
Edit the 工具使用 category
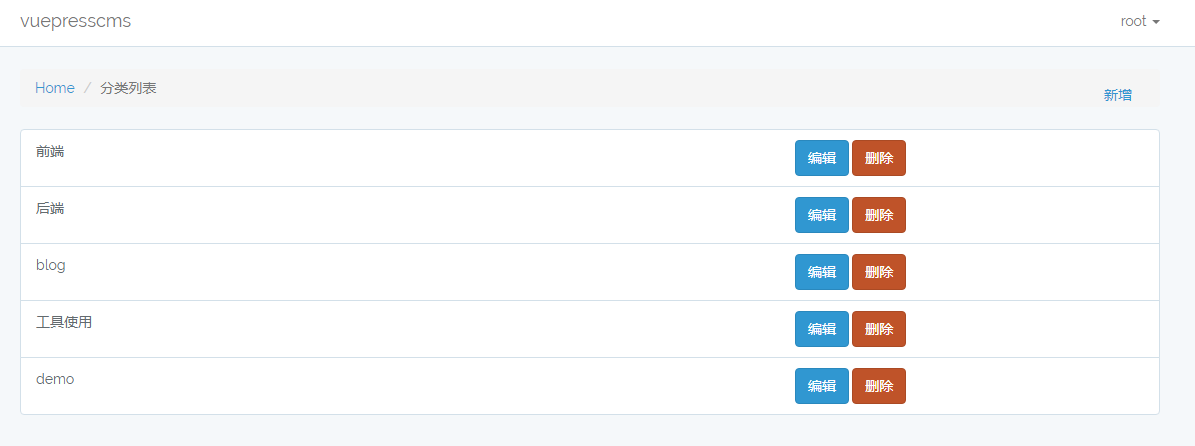tap(821, 329)
